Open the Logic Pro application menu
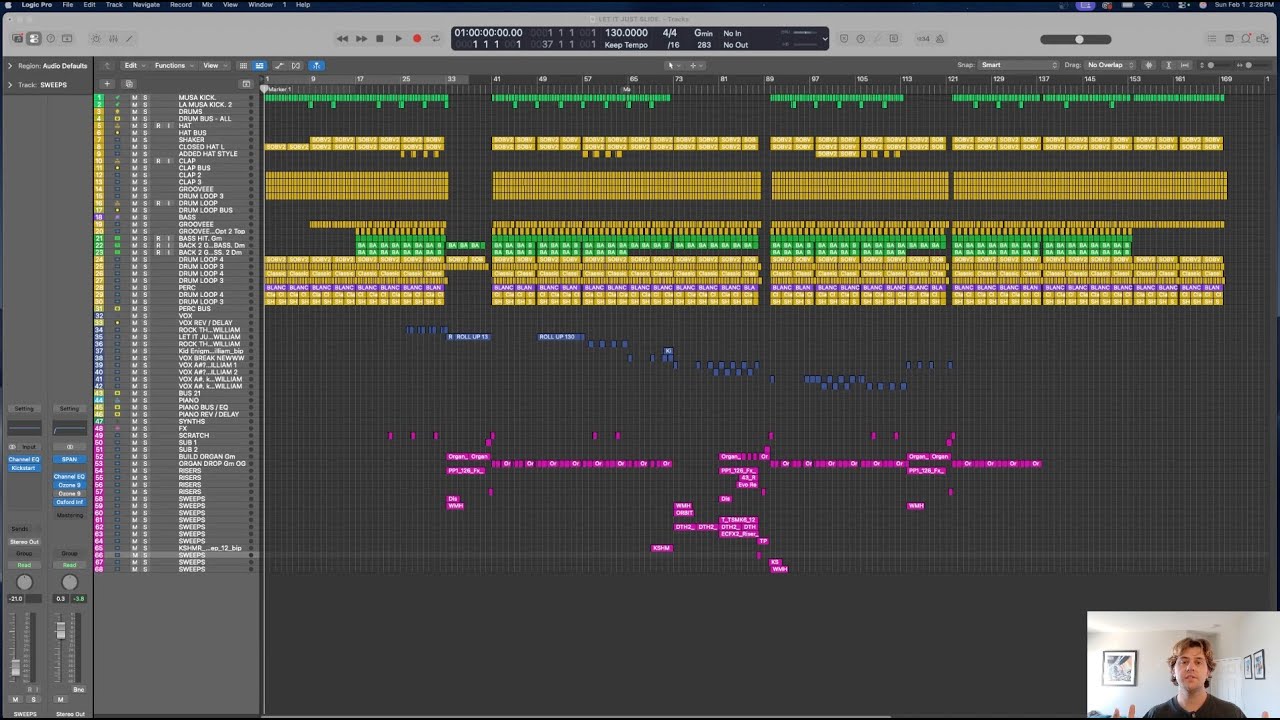Image resolution: width=1280 pixels, height=720 pixels. [x=37, y=5]
